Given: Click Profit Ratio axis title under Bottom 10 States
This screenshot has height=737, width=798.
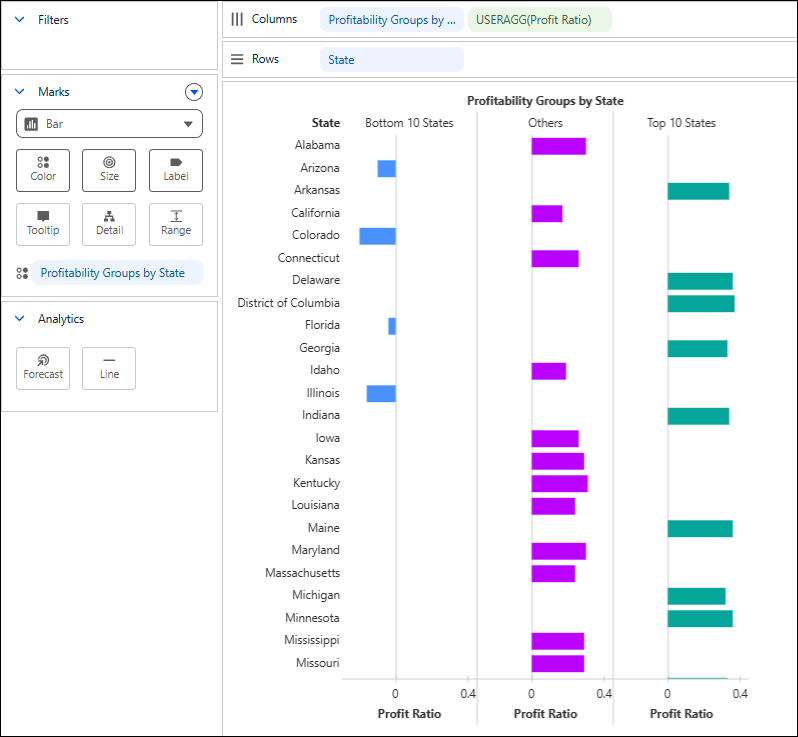Looking at the screenshot, I should 409,714.
